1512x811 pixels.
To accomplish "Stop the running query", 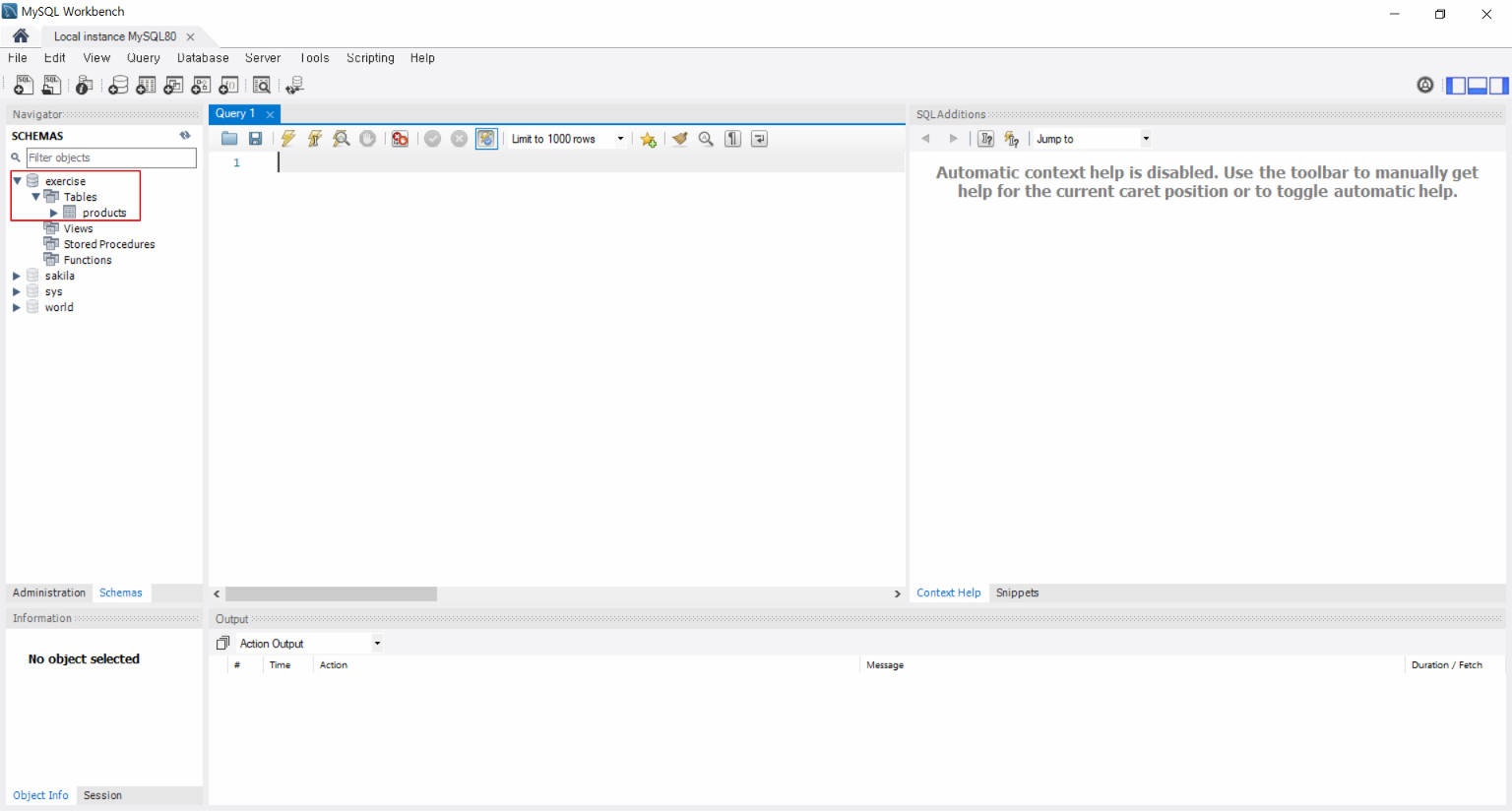I will 367,139.
